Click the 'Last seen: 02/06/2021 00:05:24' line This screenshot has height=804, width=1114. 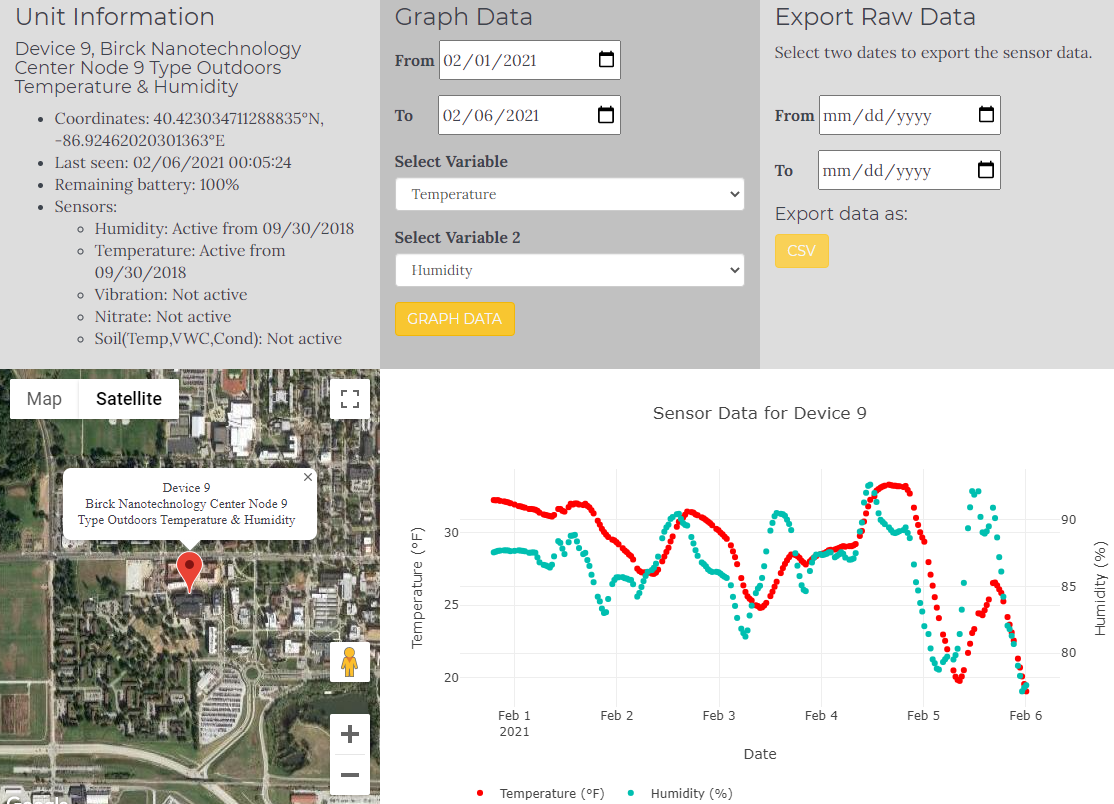[173, 163]
